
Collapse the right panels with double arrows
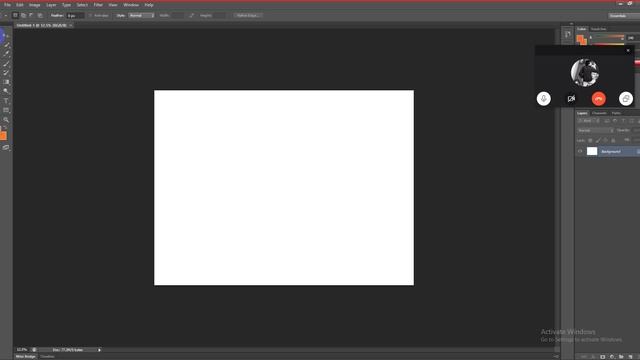[x=571, y=24]
